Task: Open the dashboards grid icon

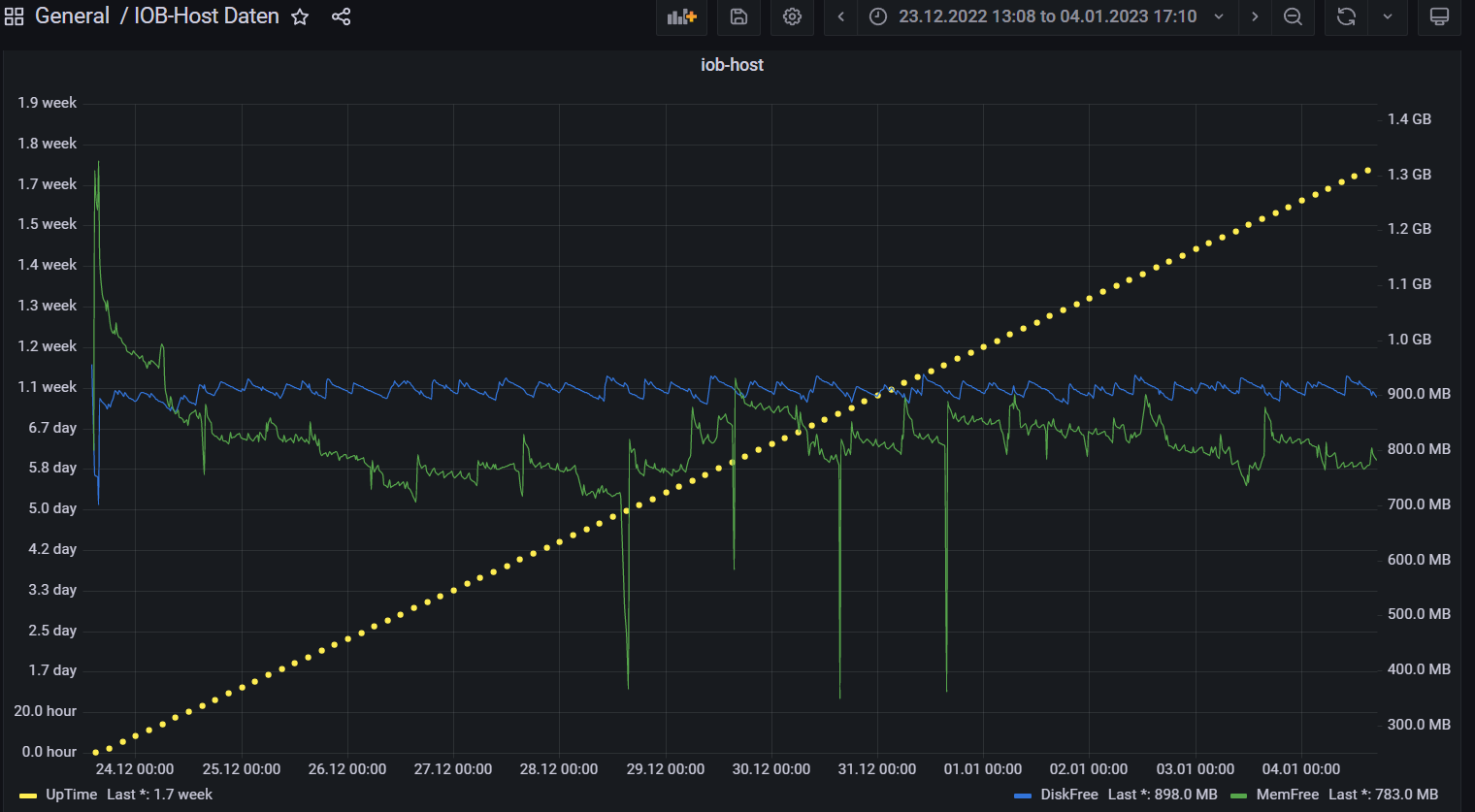Action: pos(15,16)
